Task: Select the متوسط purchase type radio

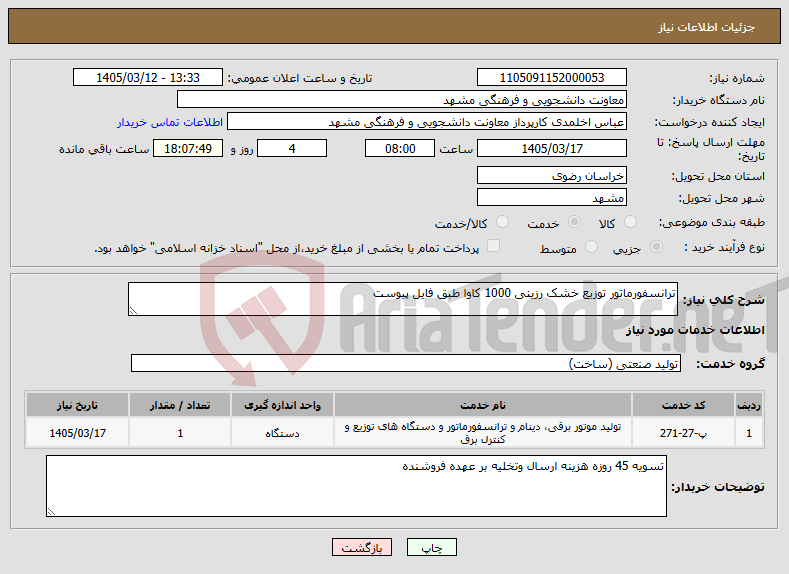Action: tap(592, 247)
